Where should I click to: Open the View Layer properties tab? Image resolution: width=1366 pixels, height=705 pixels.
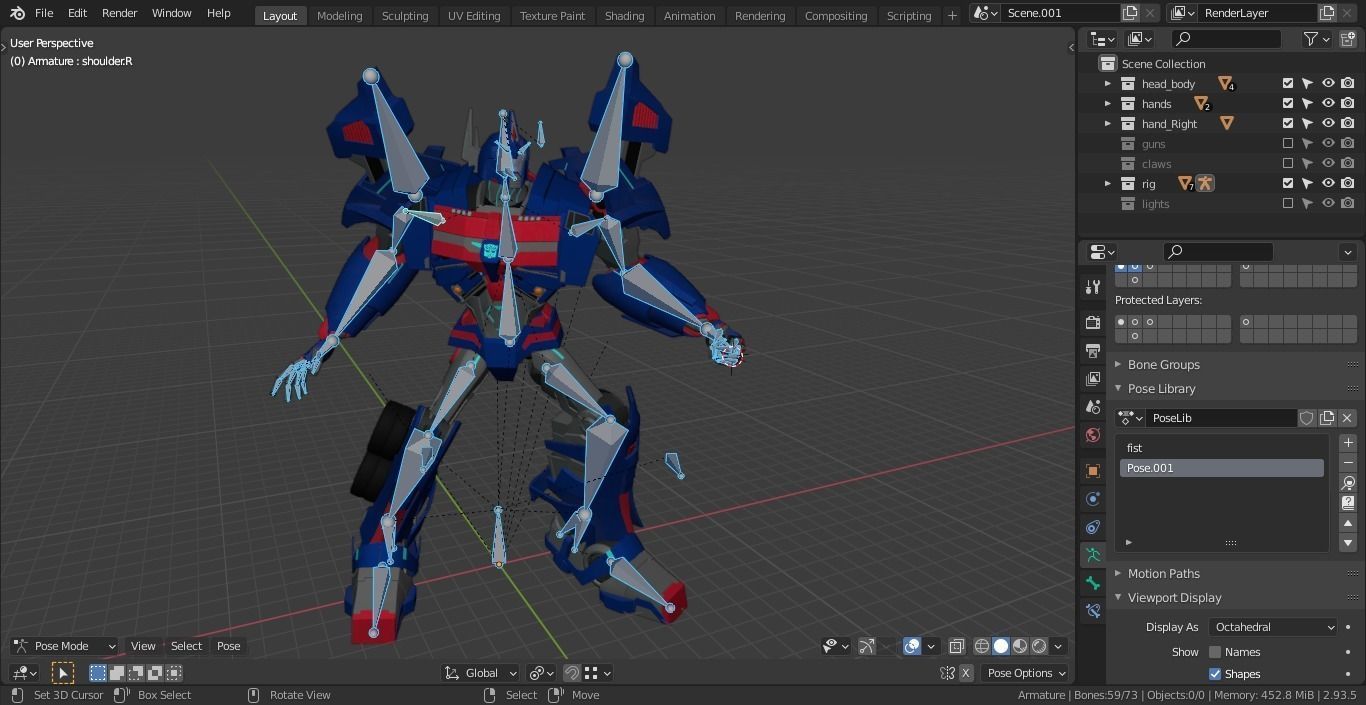(x=1092, y=379)
